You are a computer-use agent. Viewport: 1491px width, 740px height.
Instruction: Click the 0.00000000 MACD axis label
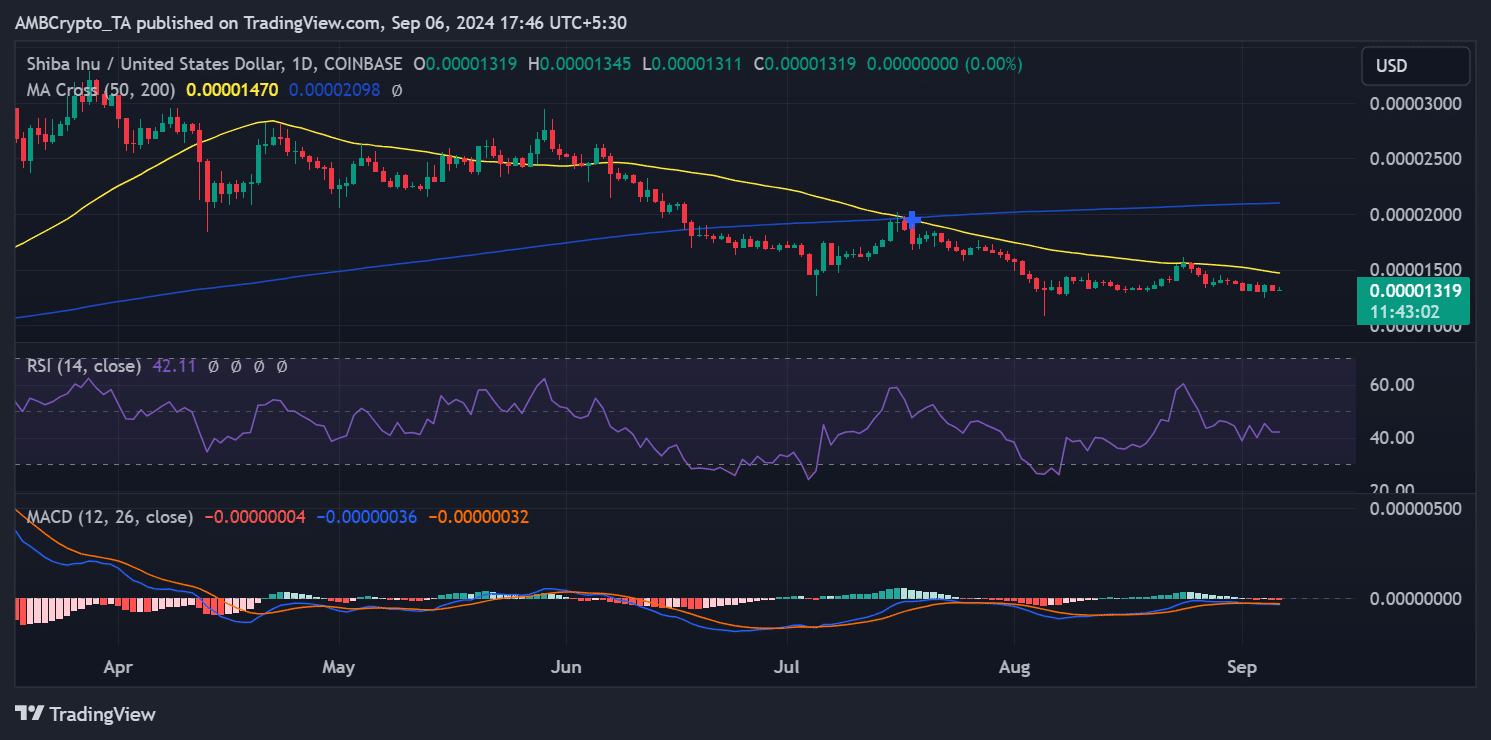coord(1416,598)
